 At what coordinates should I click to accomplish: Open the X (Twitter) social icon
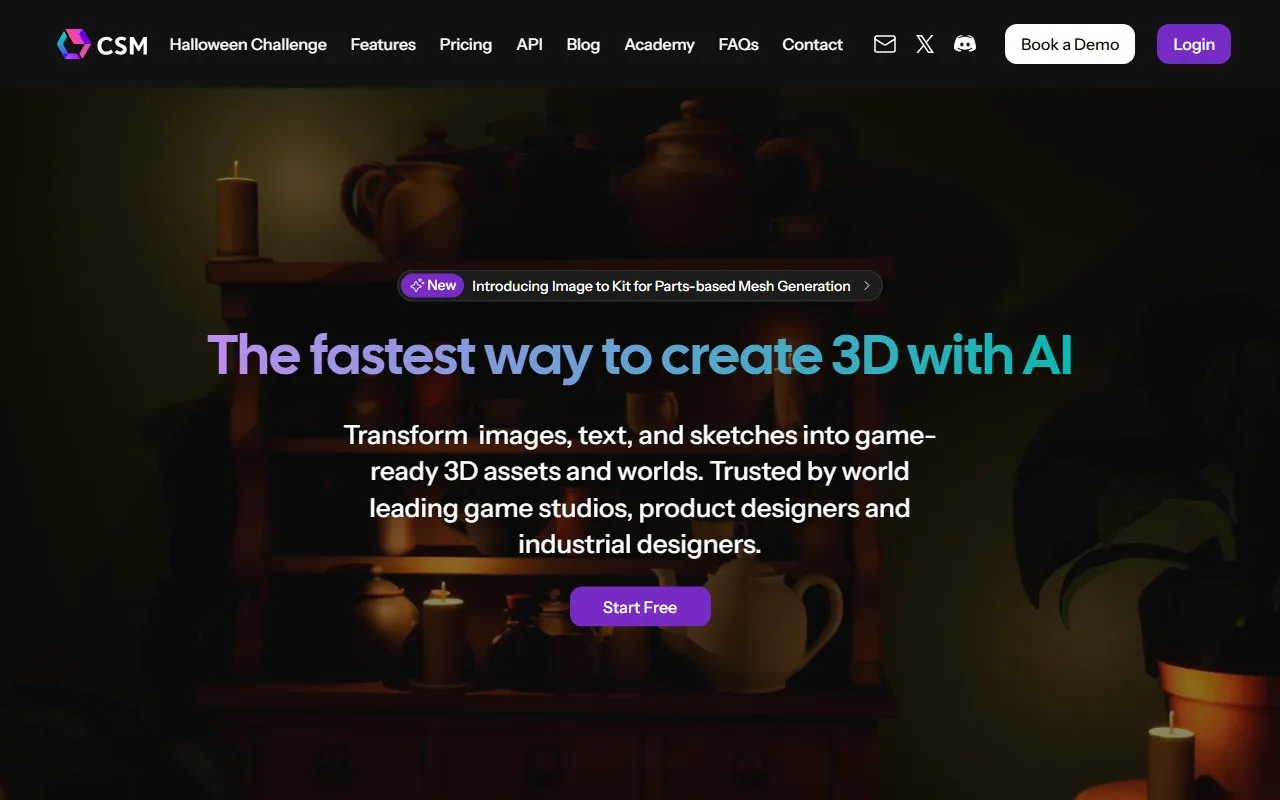[925, 44]
